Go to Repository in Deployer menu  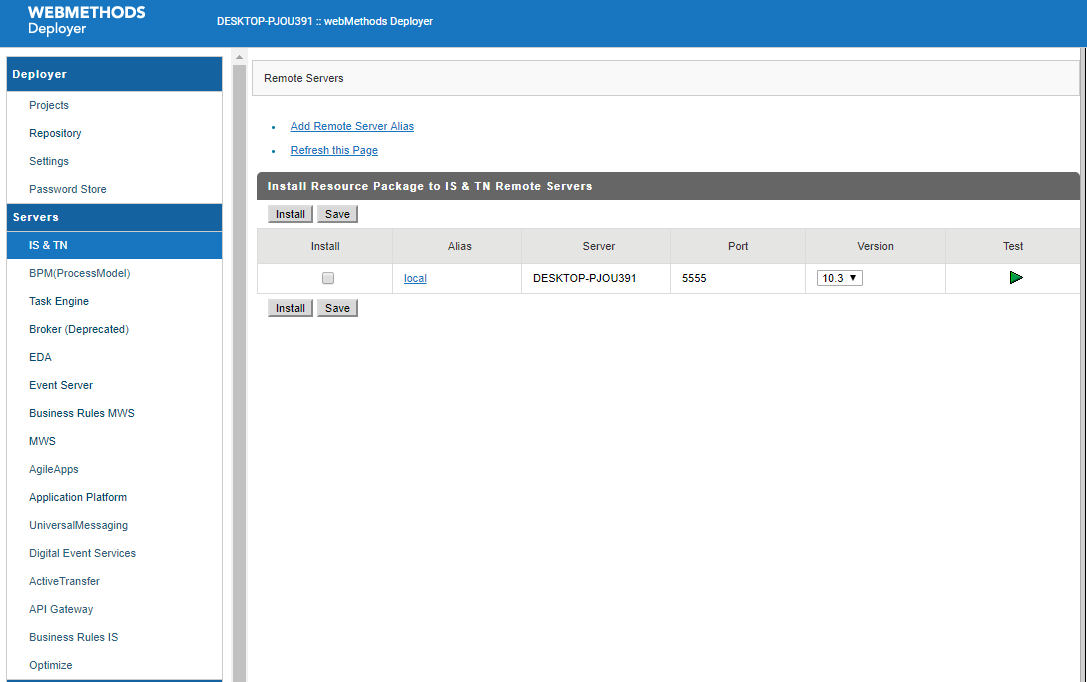(55, 133)
